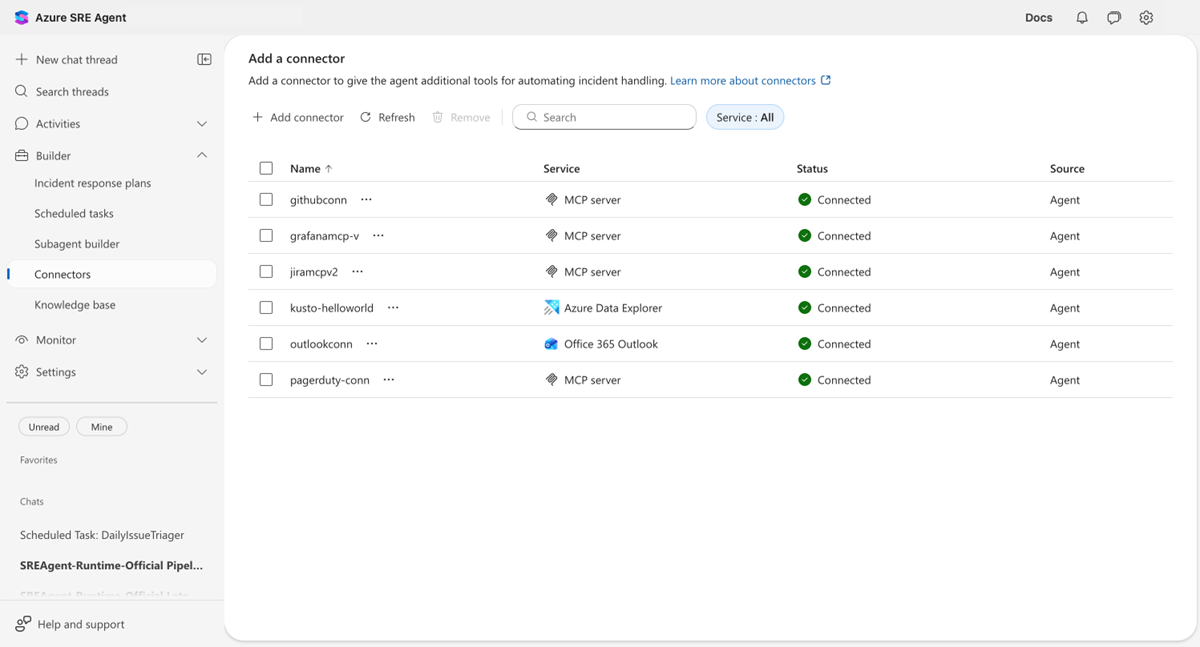Check the select-all checkbox in the table header

click(x=266, y=168)
